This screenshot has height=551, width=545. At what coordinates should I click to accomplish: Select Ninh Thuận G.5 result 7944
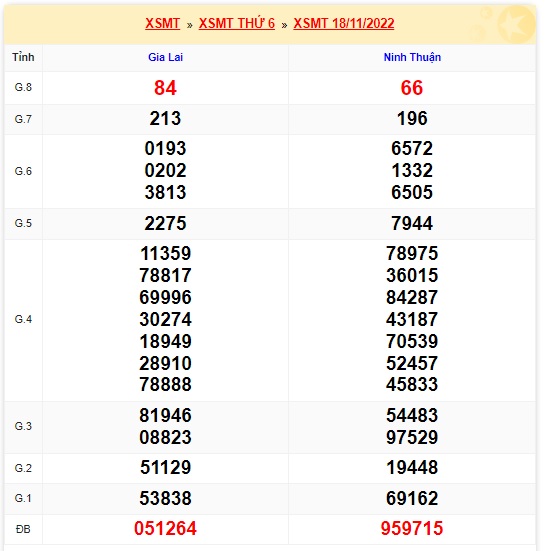pos(412,223)
